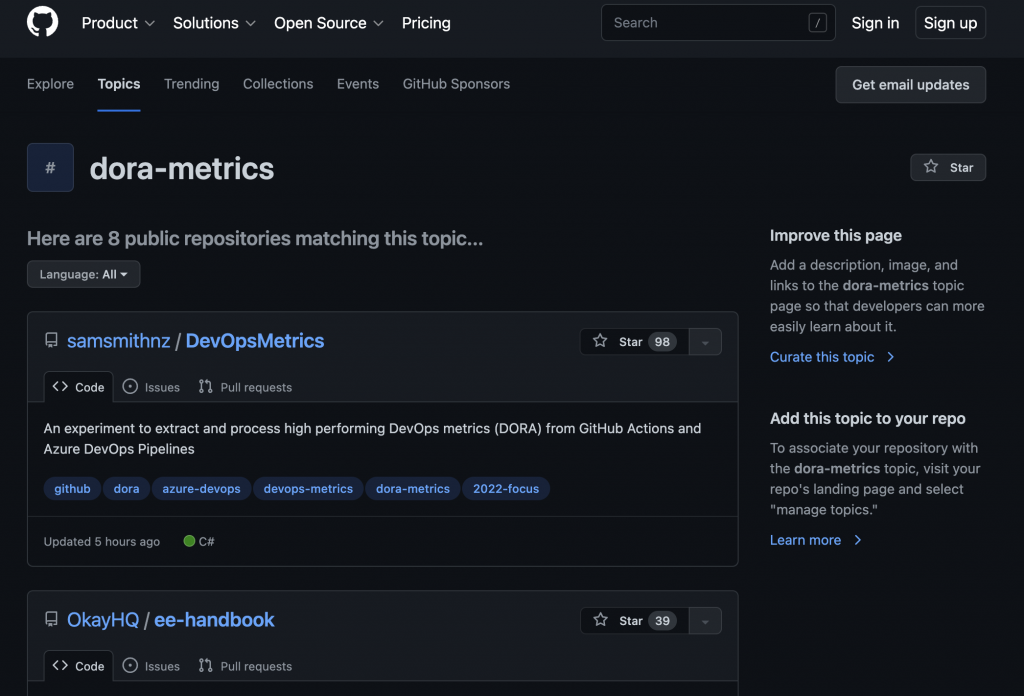The image size is (1024, 696).
Task: Open Pull requests for DevOpsMetrics
Action: point(245,387)
